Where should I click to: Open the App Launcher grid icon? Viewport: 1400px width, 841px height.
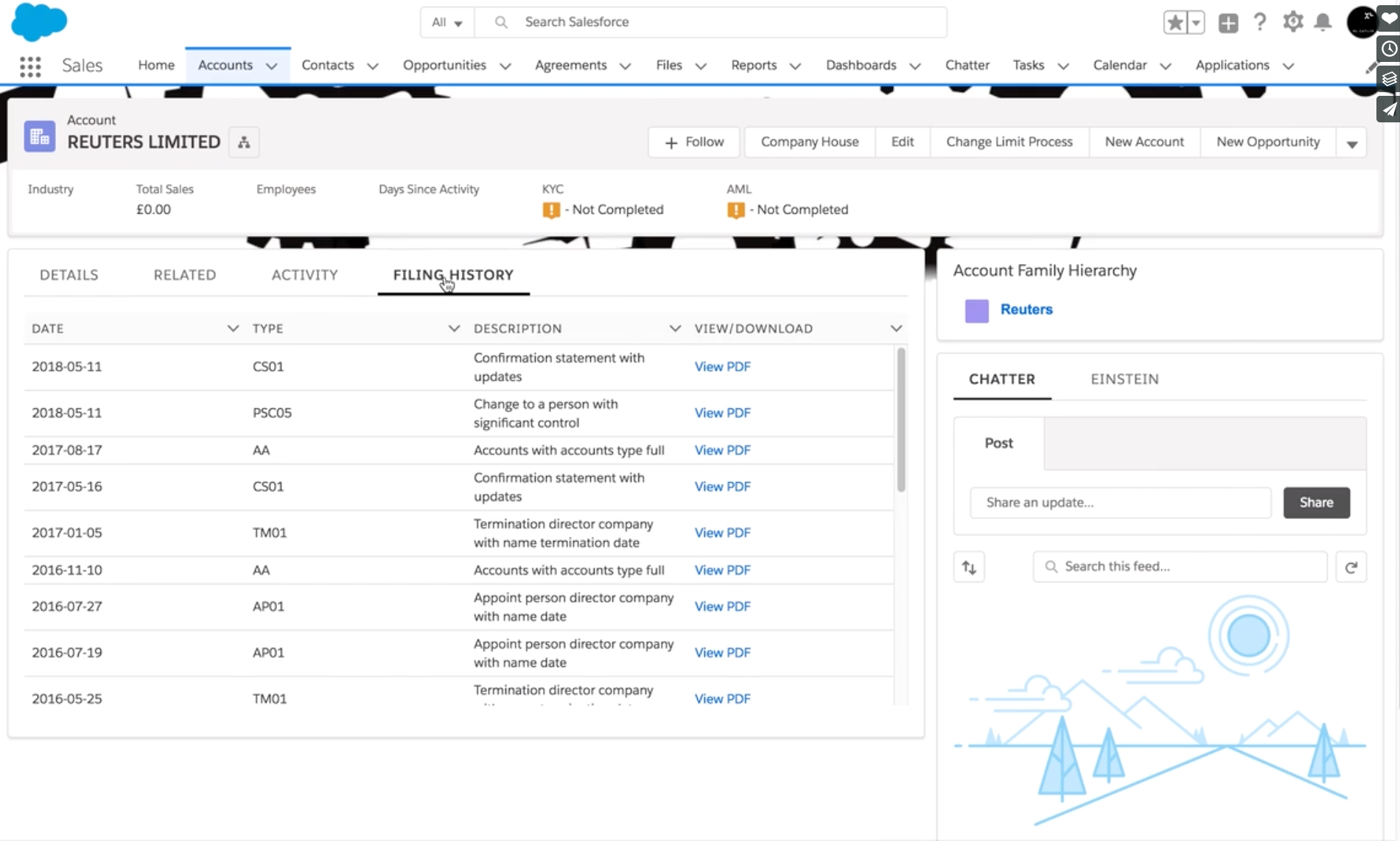[30, 66]
